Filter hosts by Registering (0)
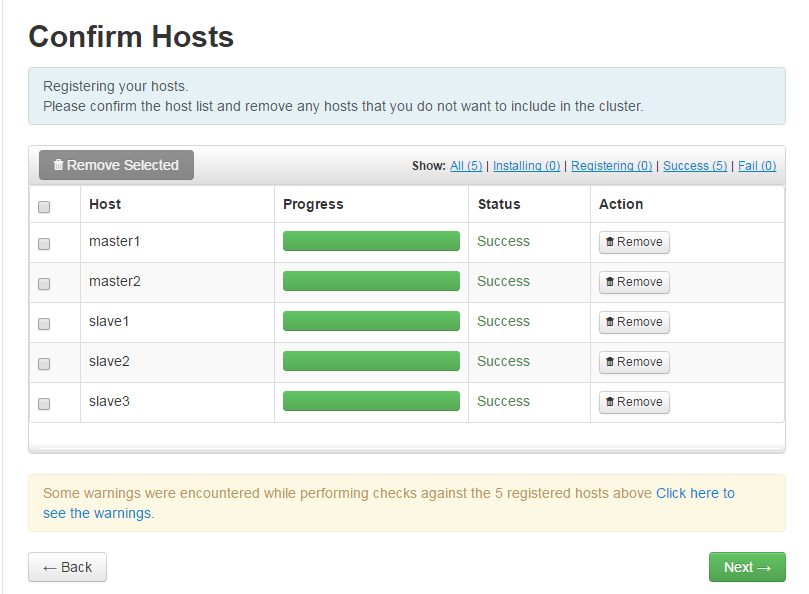Screen dimensions: 809x594 (x=611, y=166)
